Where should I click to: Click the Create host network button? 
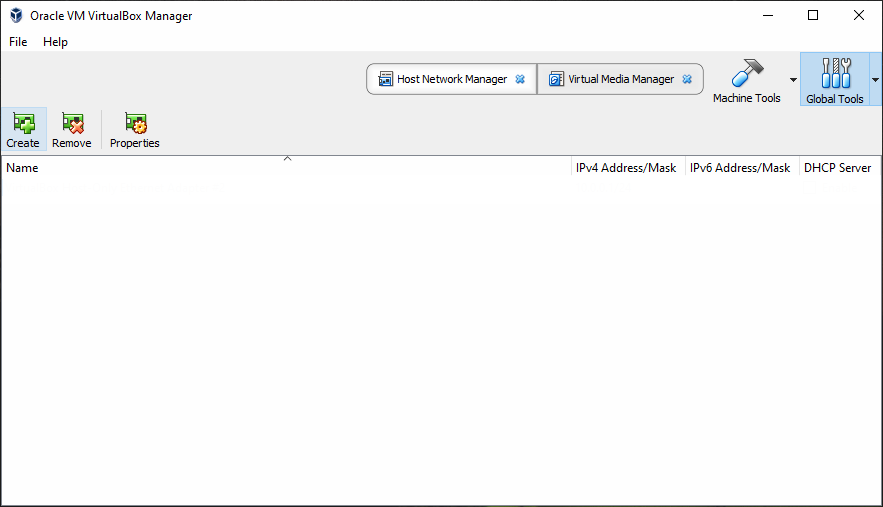23,130
